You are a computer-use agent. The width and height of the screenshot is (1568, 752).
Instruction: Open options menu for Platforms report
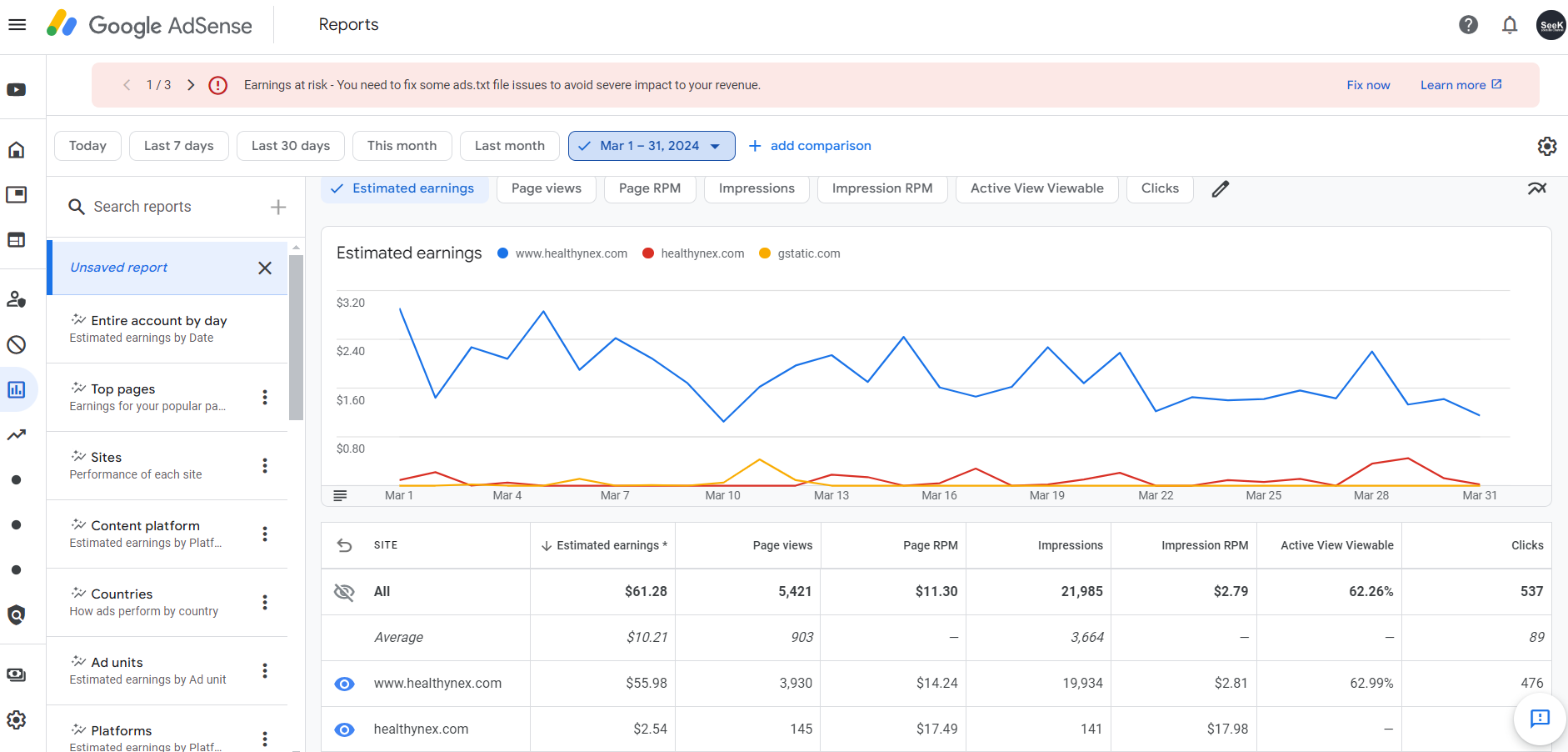pyautogui.click(x=265, y=739)
